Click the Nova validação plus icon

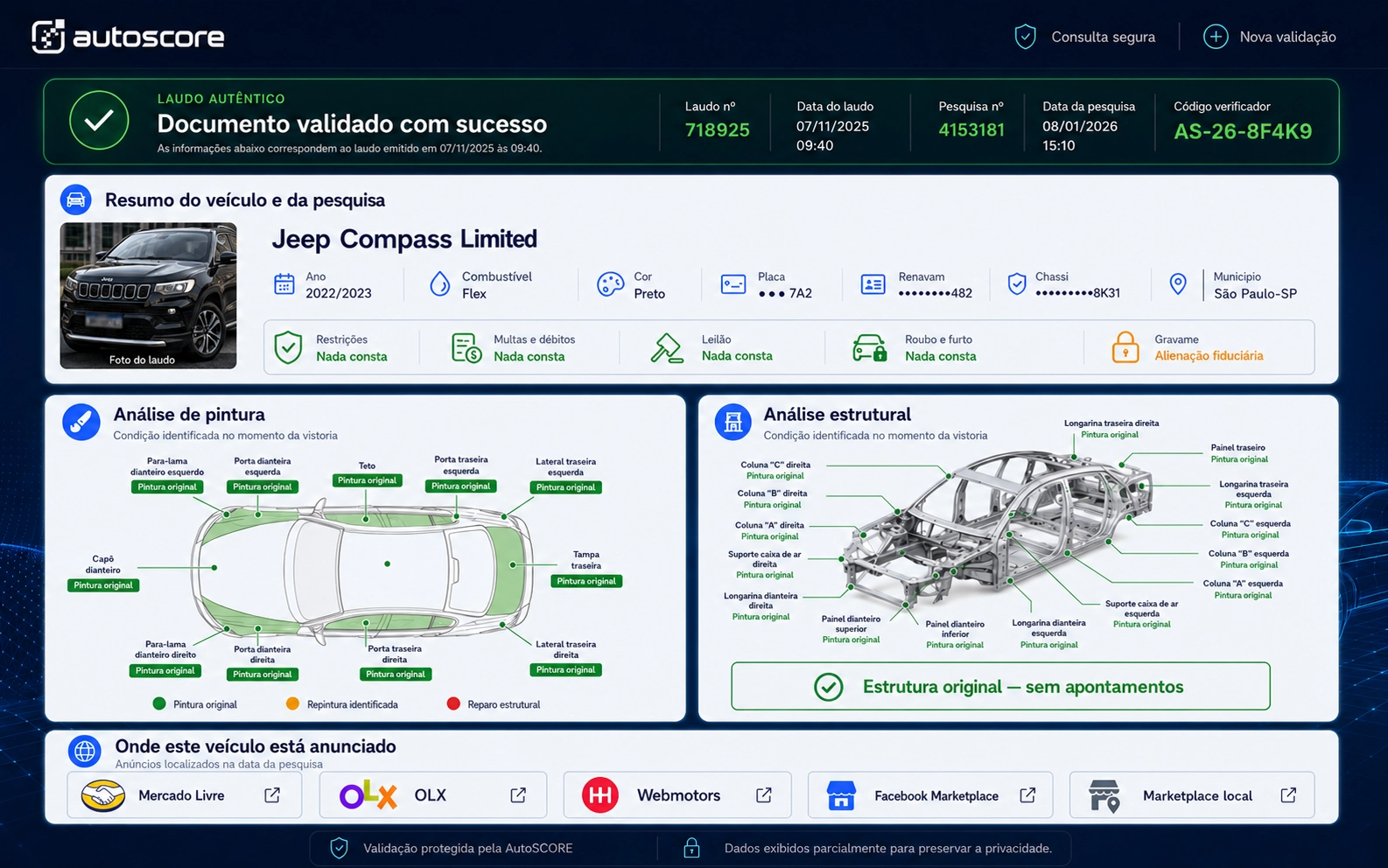(x=1216, y=37)
